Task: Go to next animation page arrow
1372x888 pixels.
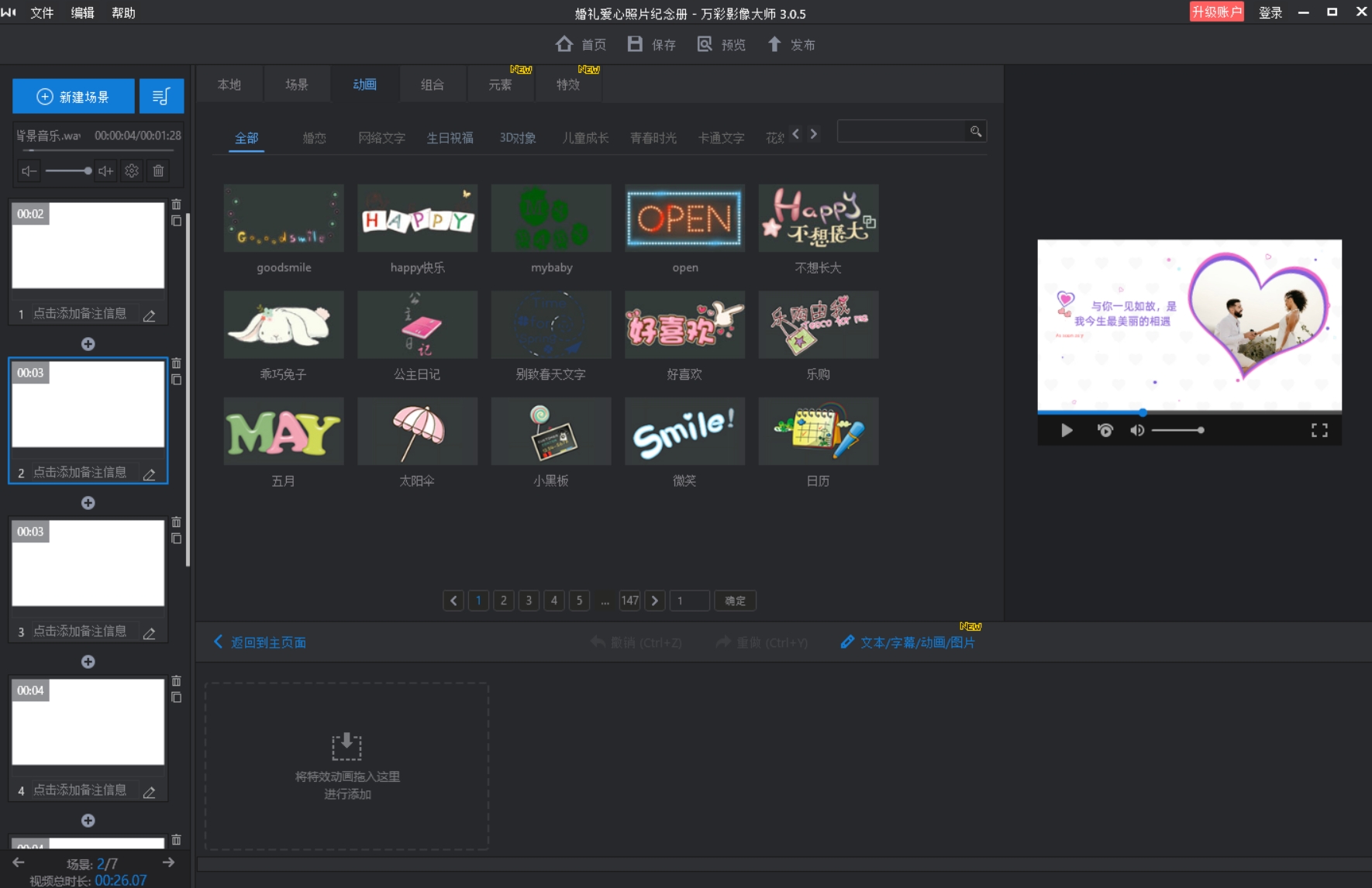Action: point(655,601)
